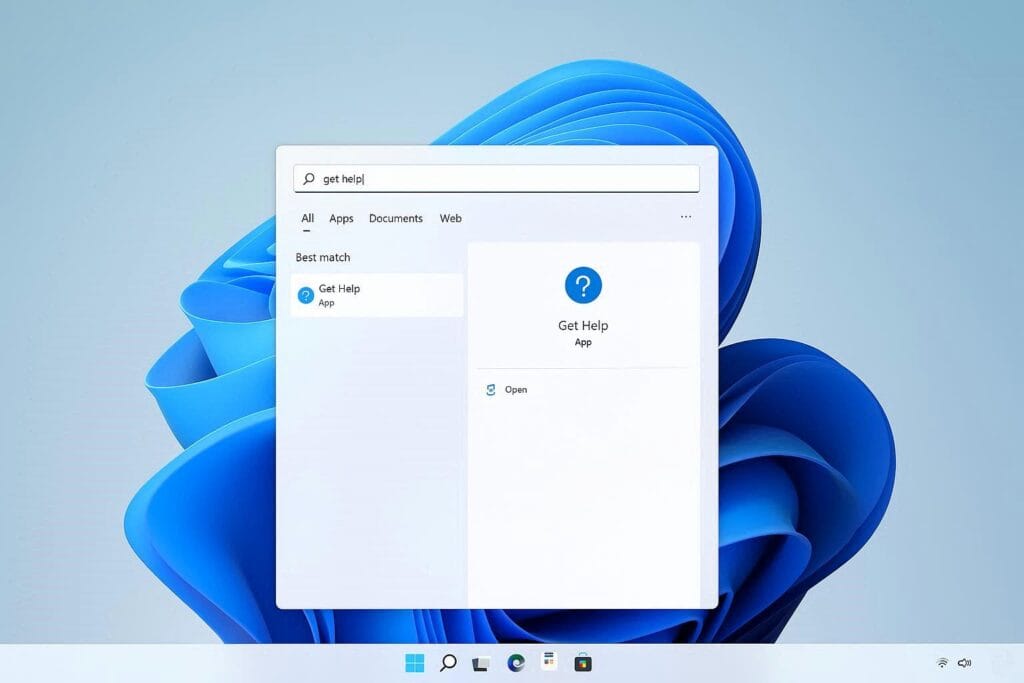Open the Microsoft Store from the taskbar

pos(581,662)
